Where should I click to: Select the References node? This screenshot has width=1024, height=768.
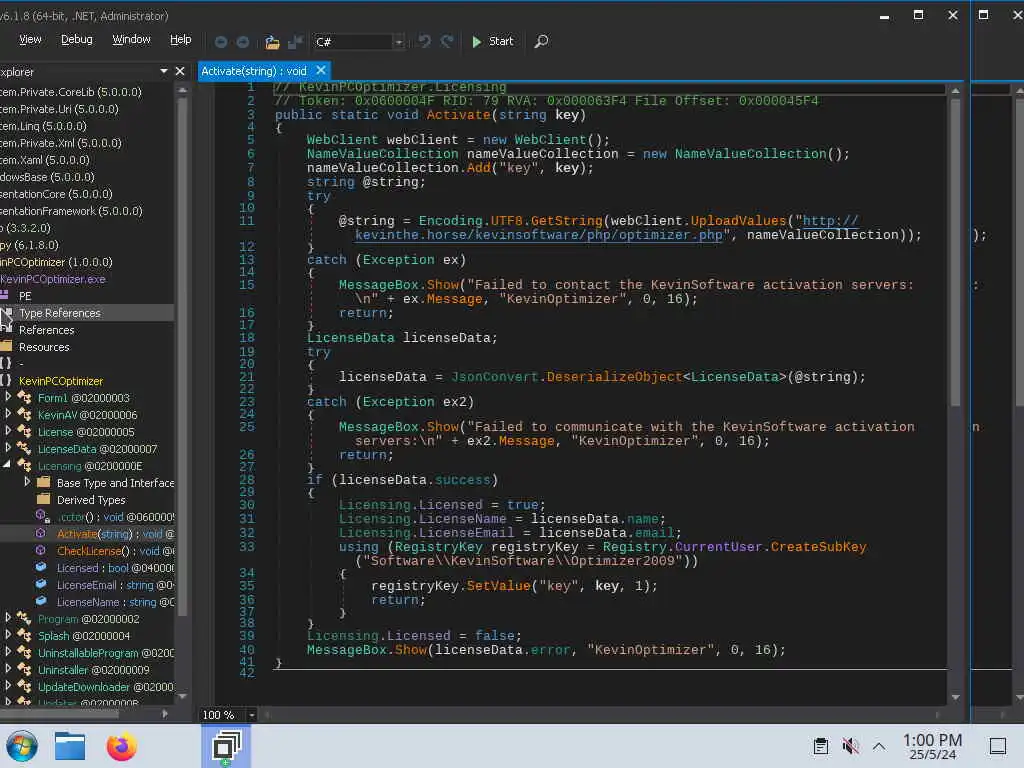(x=46, y=330)
